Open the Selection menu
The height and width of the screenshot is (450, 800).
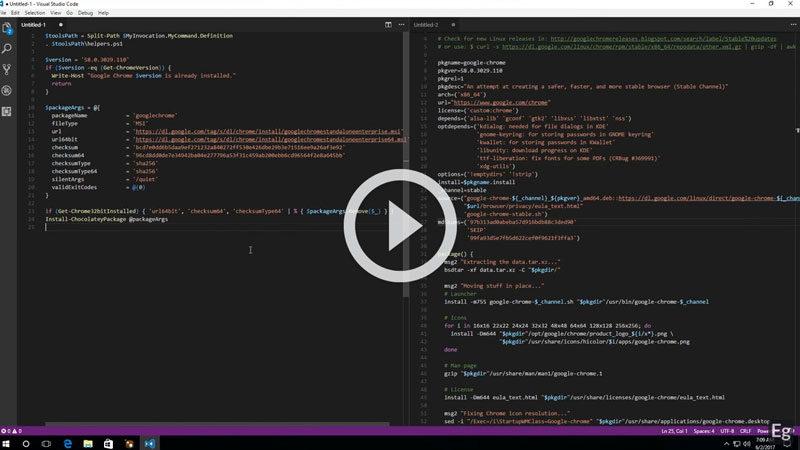(x=35, y=13)
